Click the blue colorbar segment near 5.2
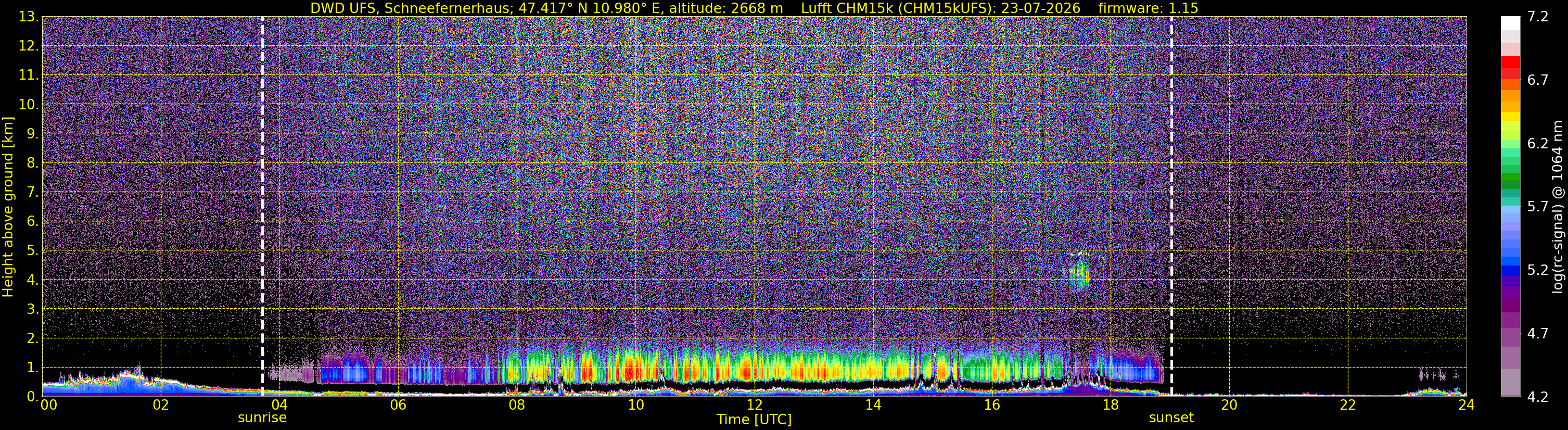This screenshot has width=1568, height=430. tap(1510, 271)
